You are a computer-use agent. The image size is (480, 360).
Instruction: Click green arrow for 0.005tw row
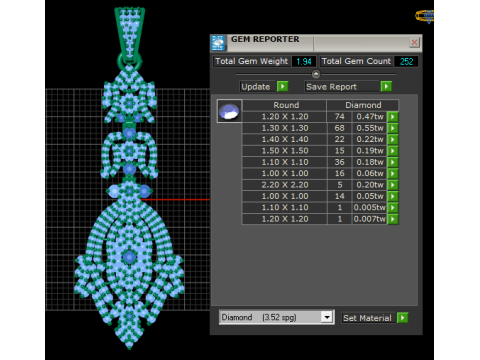(393, 207)
